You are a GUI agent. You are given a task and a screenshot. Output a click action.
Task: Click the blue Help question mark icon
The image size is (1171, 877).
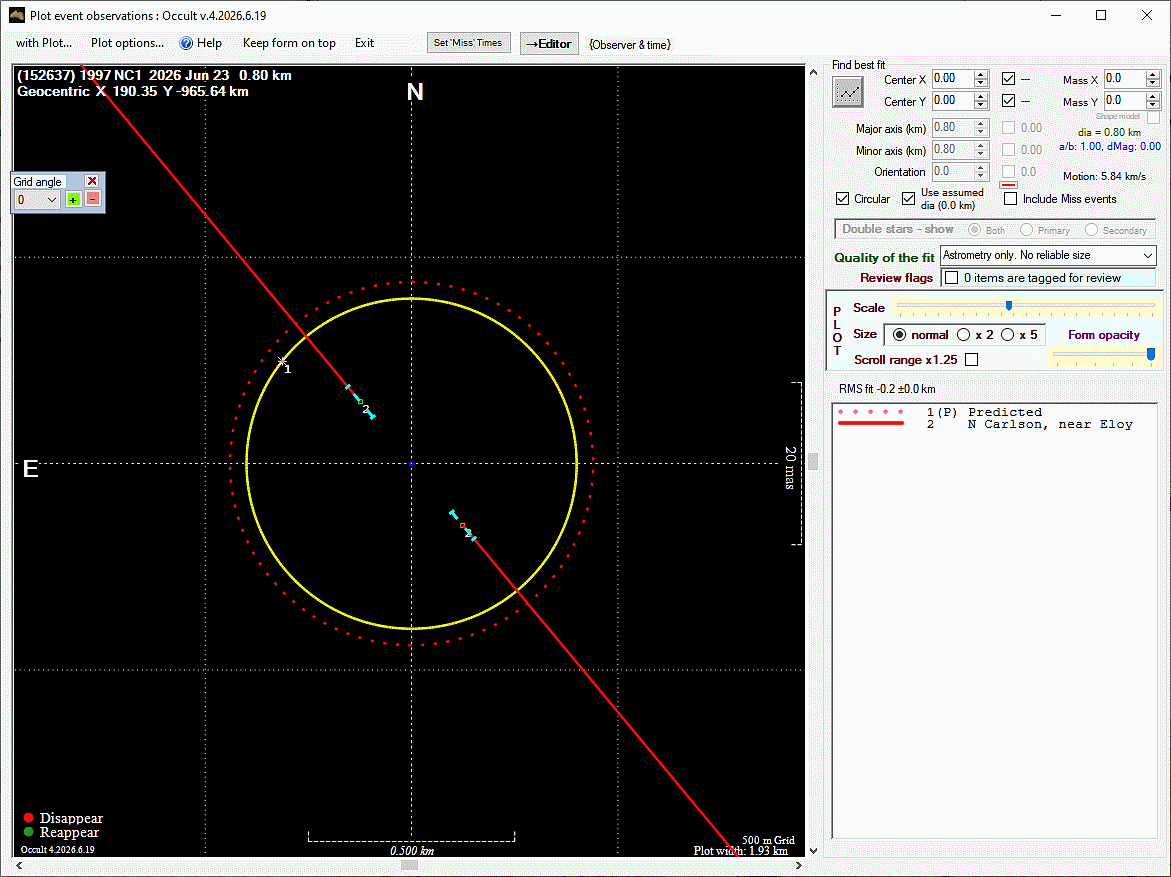click(x=186, y=43)
